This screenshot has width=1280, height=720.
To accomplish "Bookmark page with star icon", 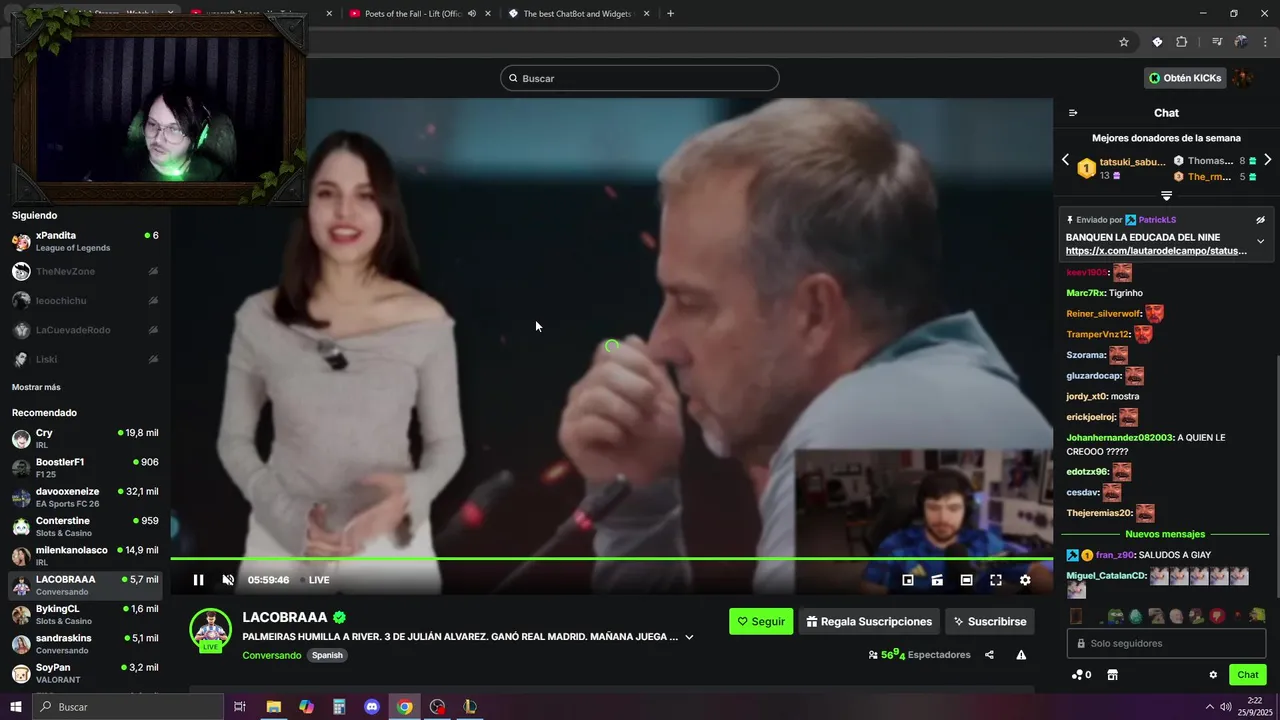I will point(1124,42).
